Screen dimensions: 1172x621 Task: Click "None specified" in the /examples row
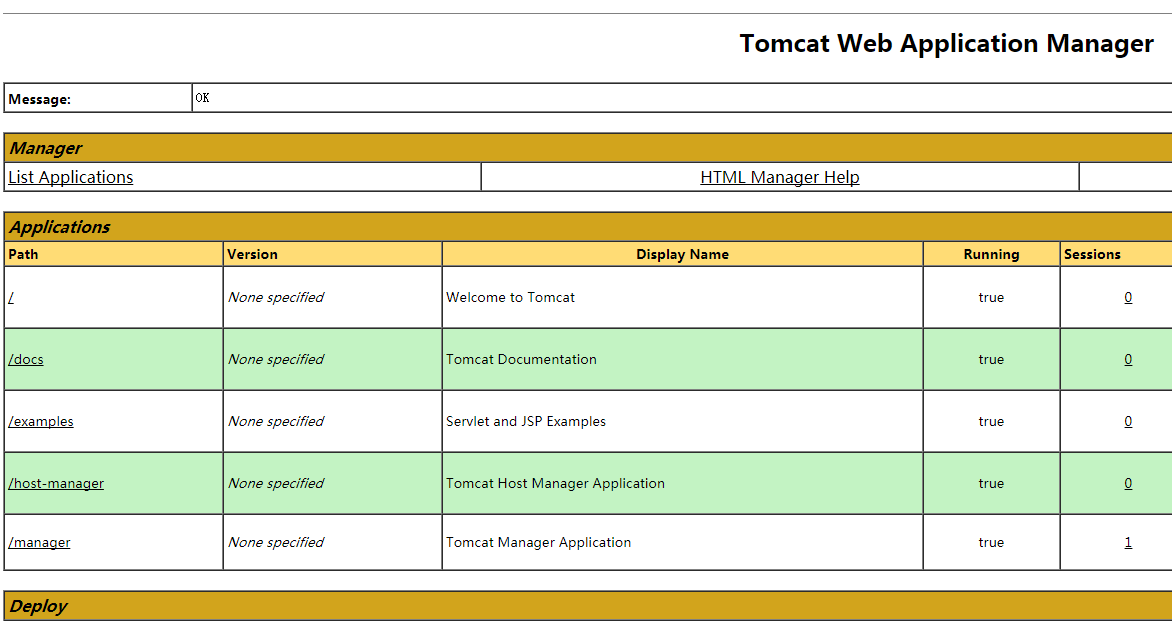pyautogui.click(x=276, y=421)
